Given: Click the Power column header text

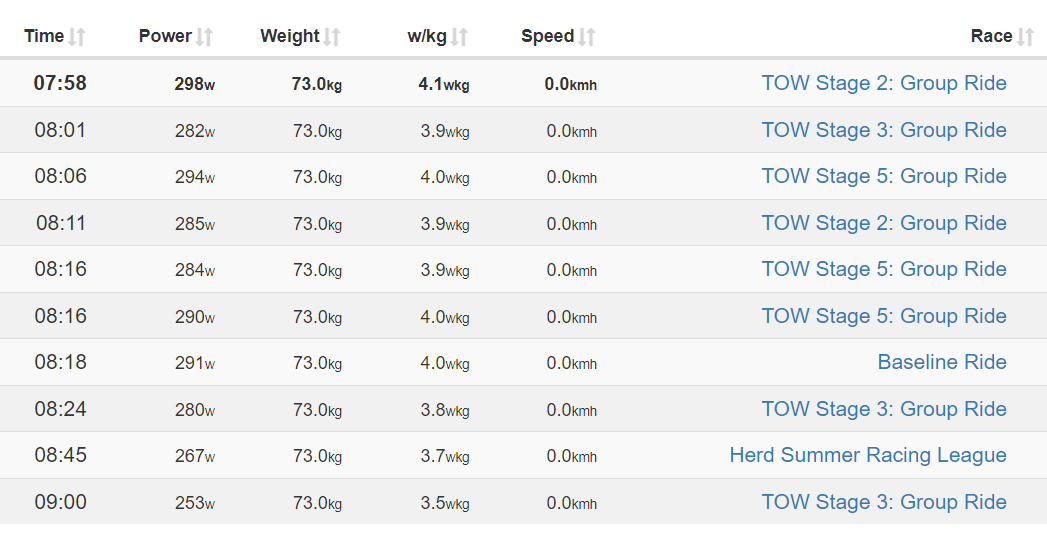Looking at the screenshot, I should click(165, 36).
